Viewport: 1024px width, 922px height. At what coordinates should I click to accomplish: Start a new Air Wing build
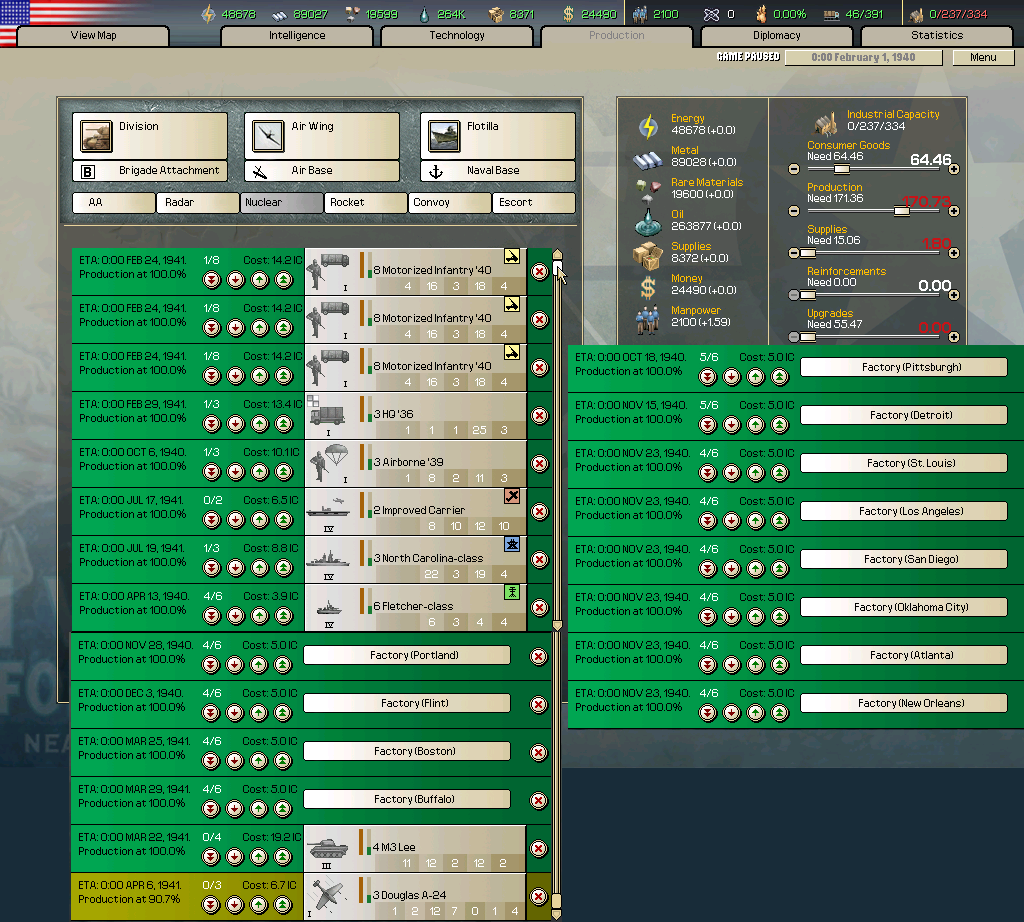(322, 136)
